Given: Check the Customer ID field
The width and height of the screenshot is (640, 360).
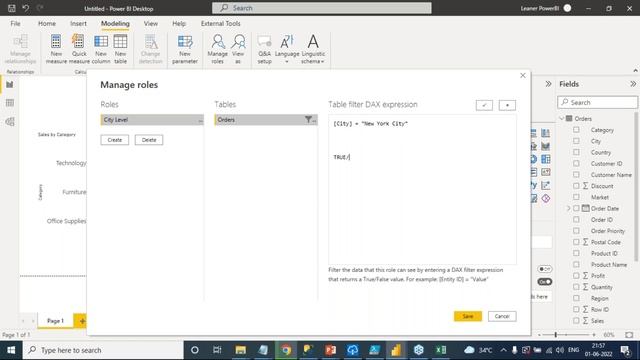Looking at the screenshot, I should click(x=576, y=163).
